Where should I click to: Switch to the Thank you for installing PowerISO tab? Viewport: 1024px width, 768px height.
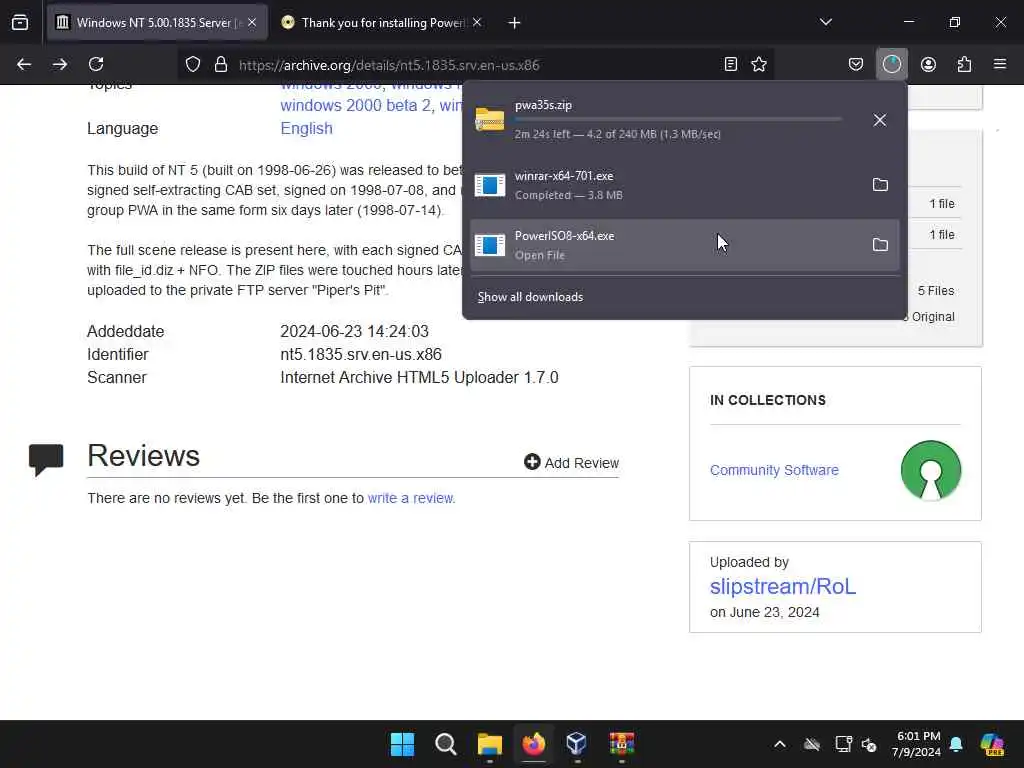(382, 23)
